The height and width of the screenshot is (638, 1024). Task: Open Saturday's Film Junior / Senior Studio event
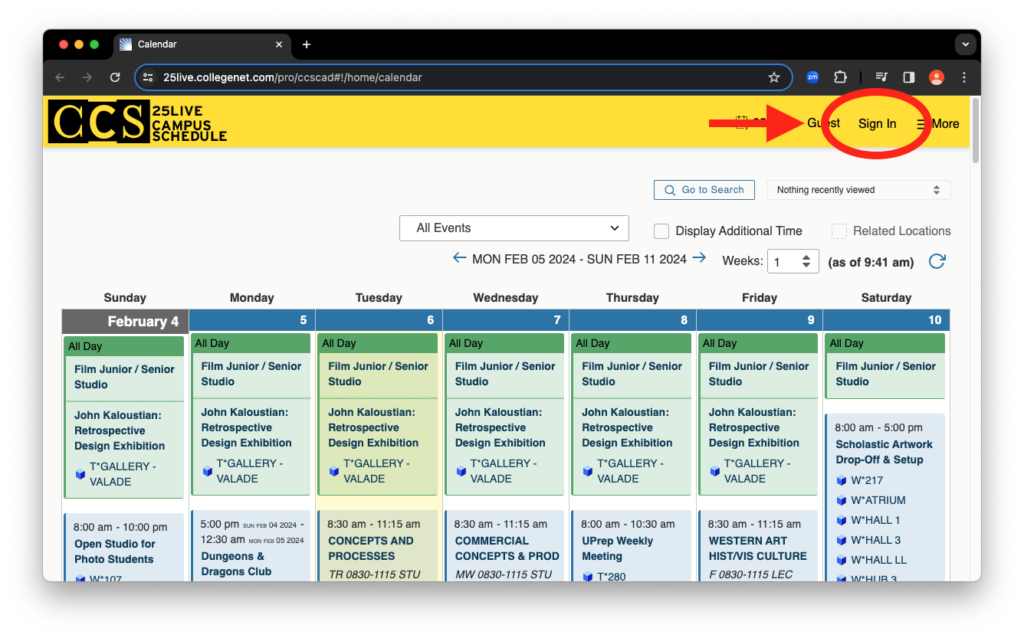pos(886,374)
